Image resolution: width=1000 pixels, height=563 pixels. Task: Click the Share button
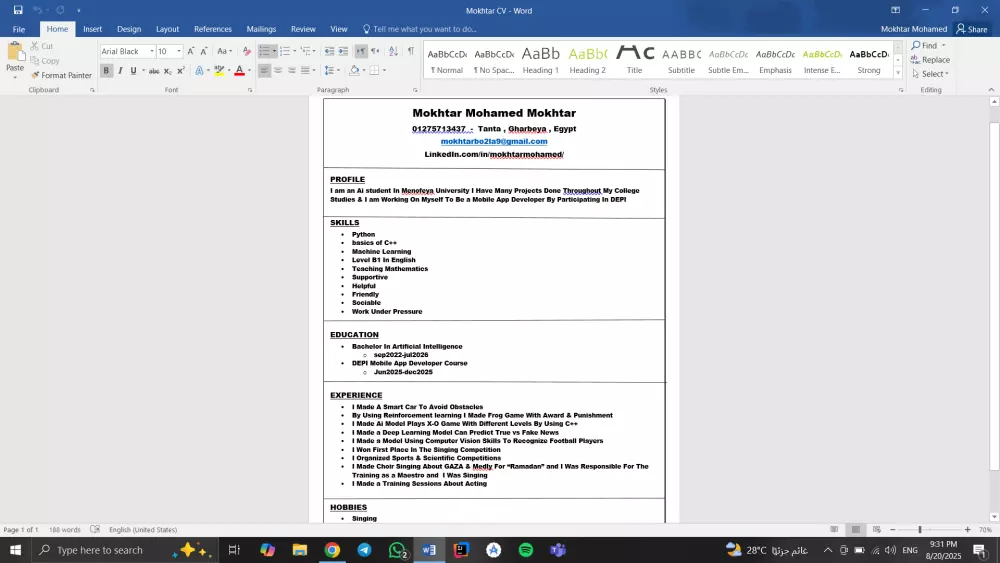pos(972,29)
